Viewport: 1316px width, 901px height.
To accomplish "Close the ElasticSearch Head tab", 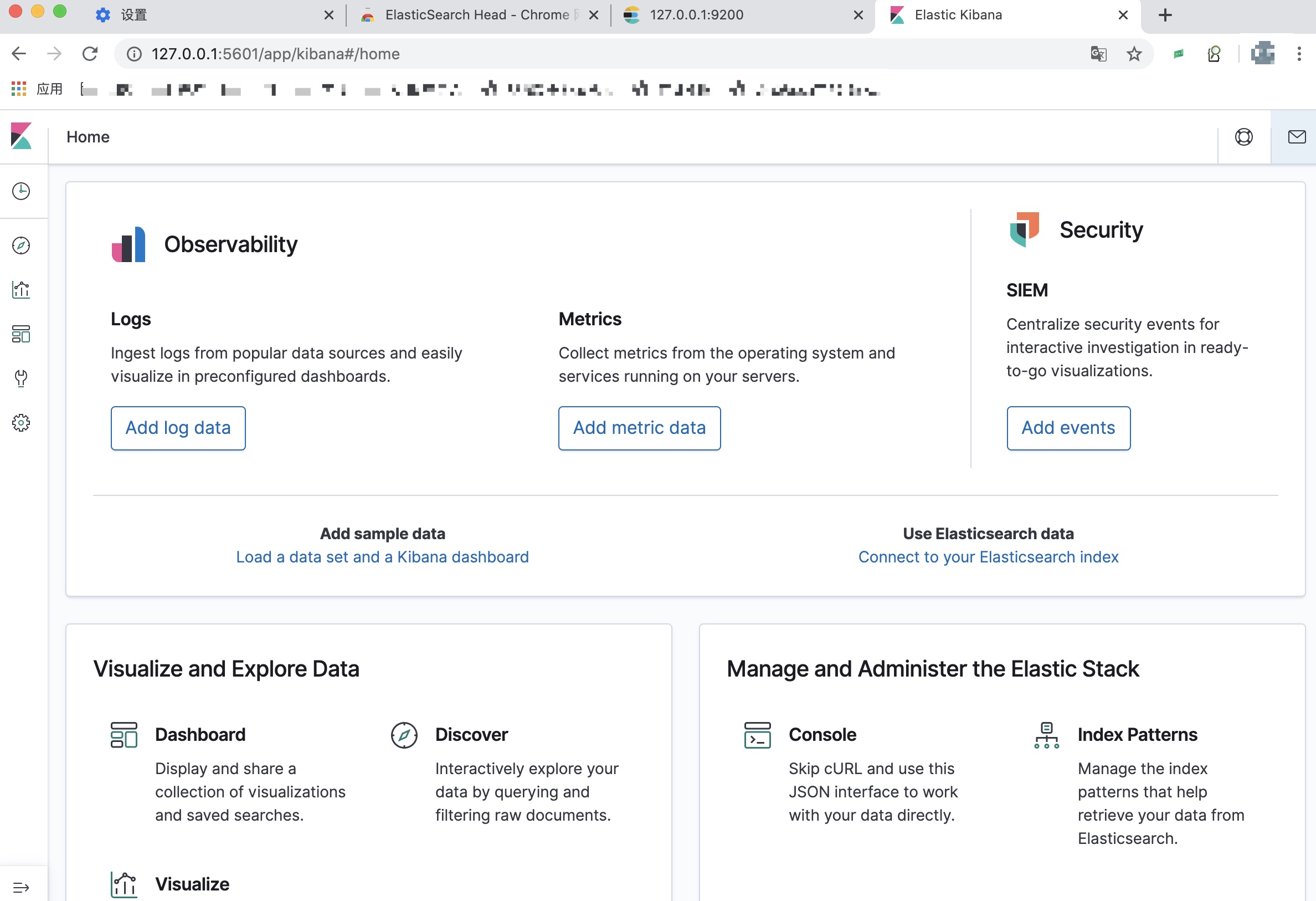I will (x=593, y=16).
